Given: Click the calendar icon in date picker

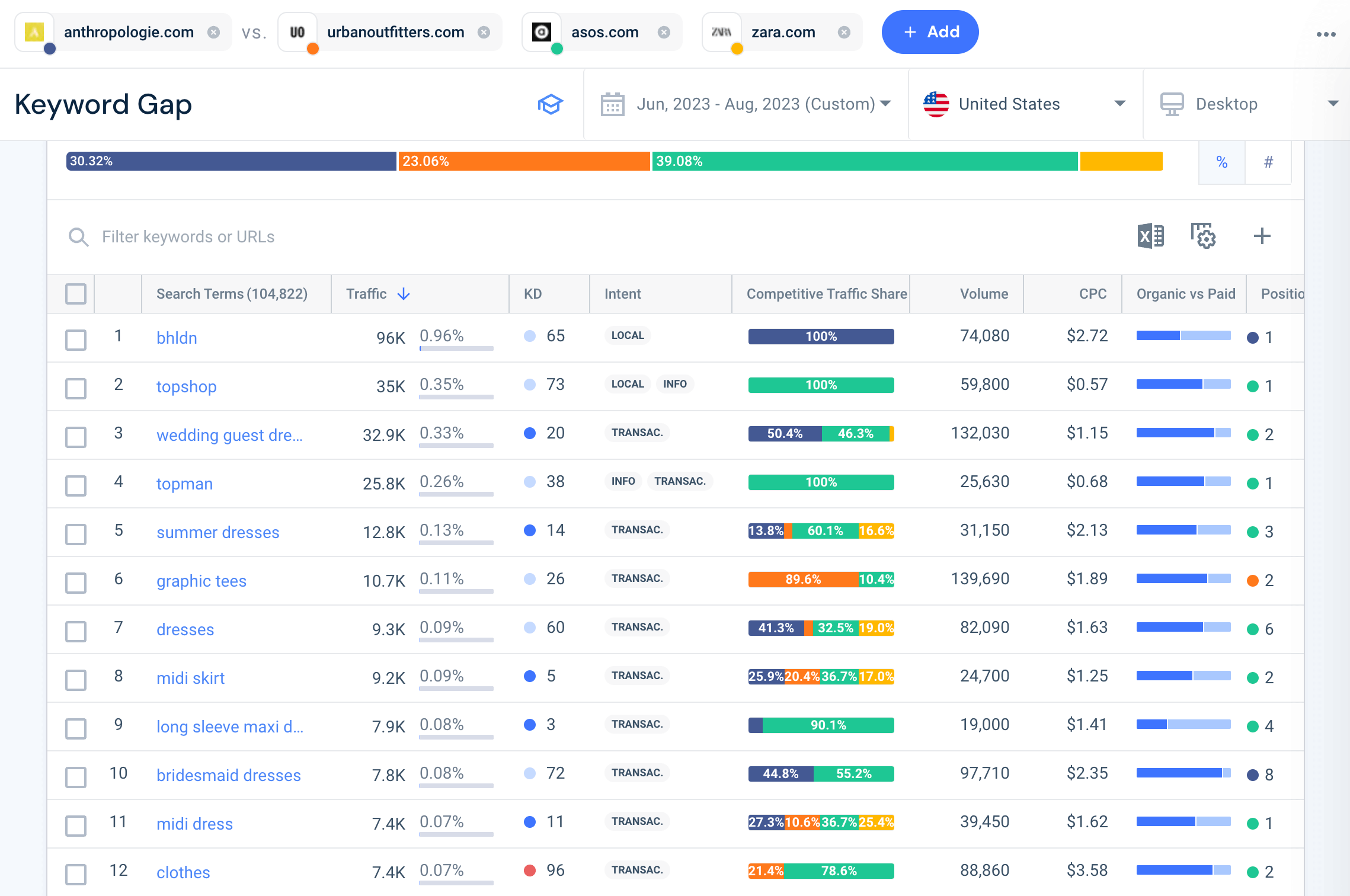Looking at the screenshot, I should pyautogui.click(x=613, y=104).
